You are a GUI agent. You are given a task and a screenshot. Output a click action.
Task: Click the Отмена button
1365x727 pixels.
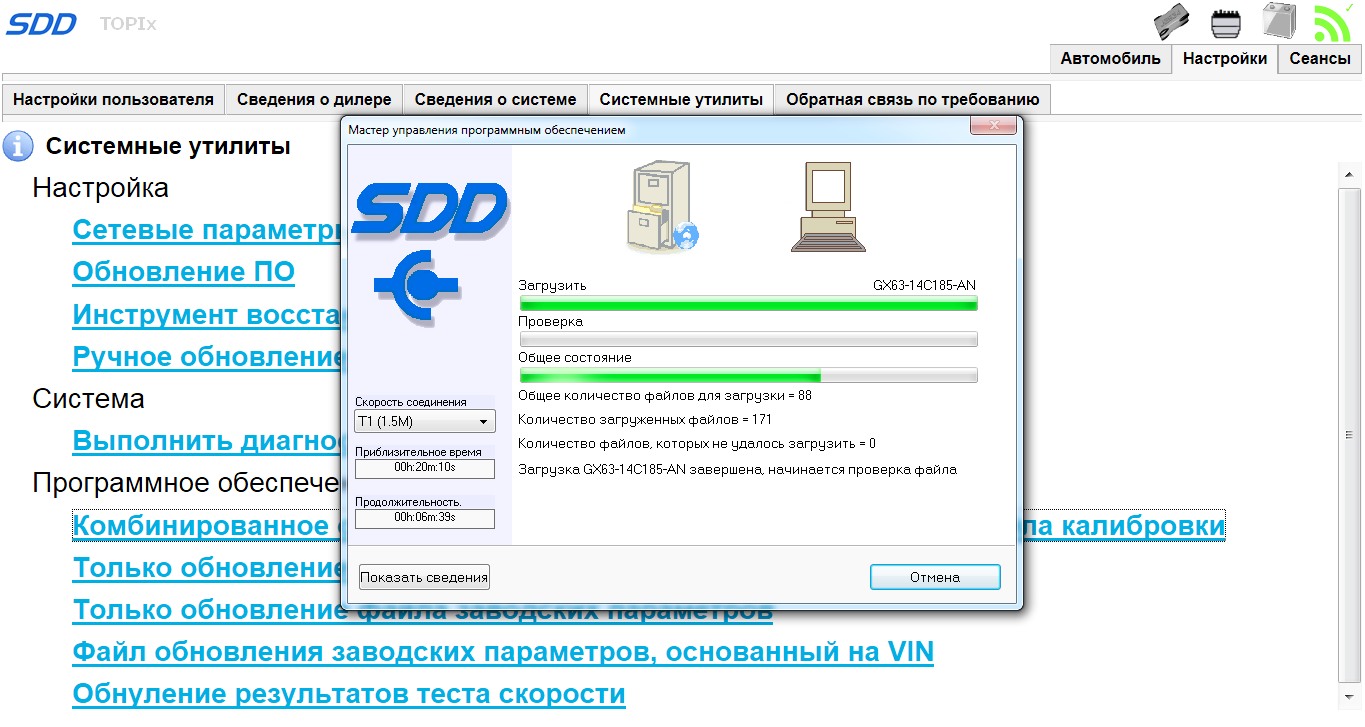[x=935, y=577]
